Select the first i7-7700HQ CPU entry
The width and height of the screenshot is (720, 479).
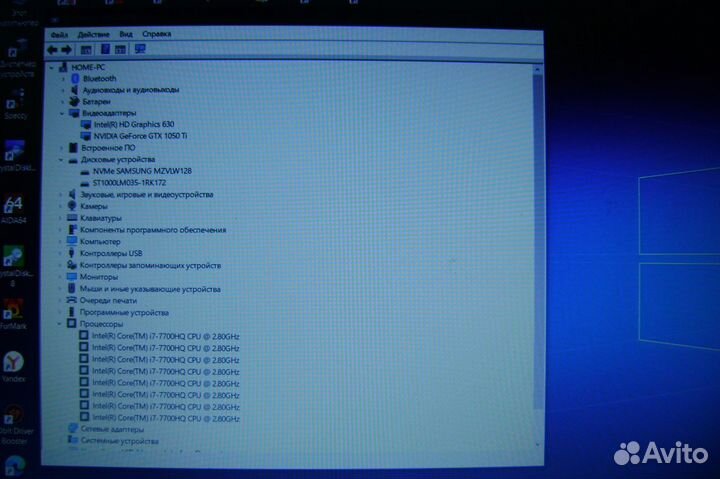coord(165,336)
